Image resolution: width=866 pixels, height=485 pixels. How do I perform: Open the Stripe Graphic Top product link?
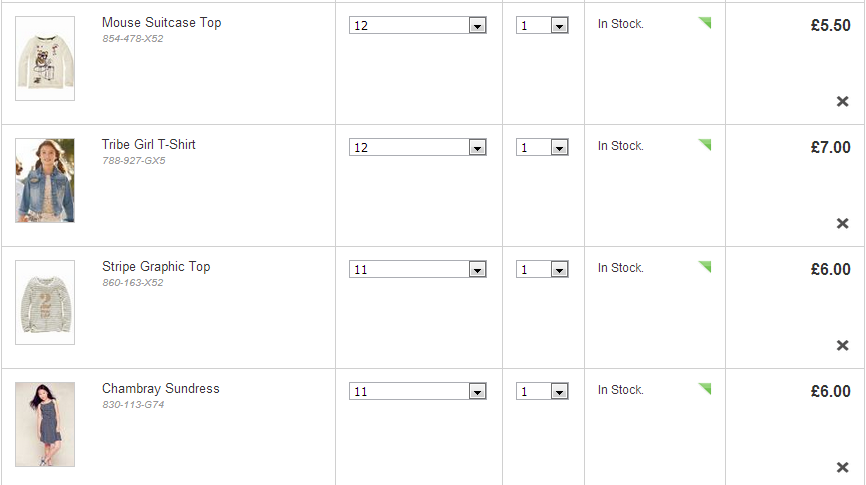coord(156,267)
